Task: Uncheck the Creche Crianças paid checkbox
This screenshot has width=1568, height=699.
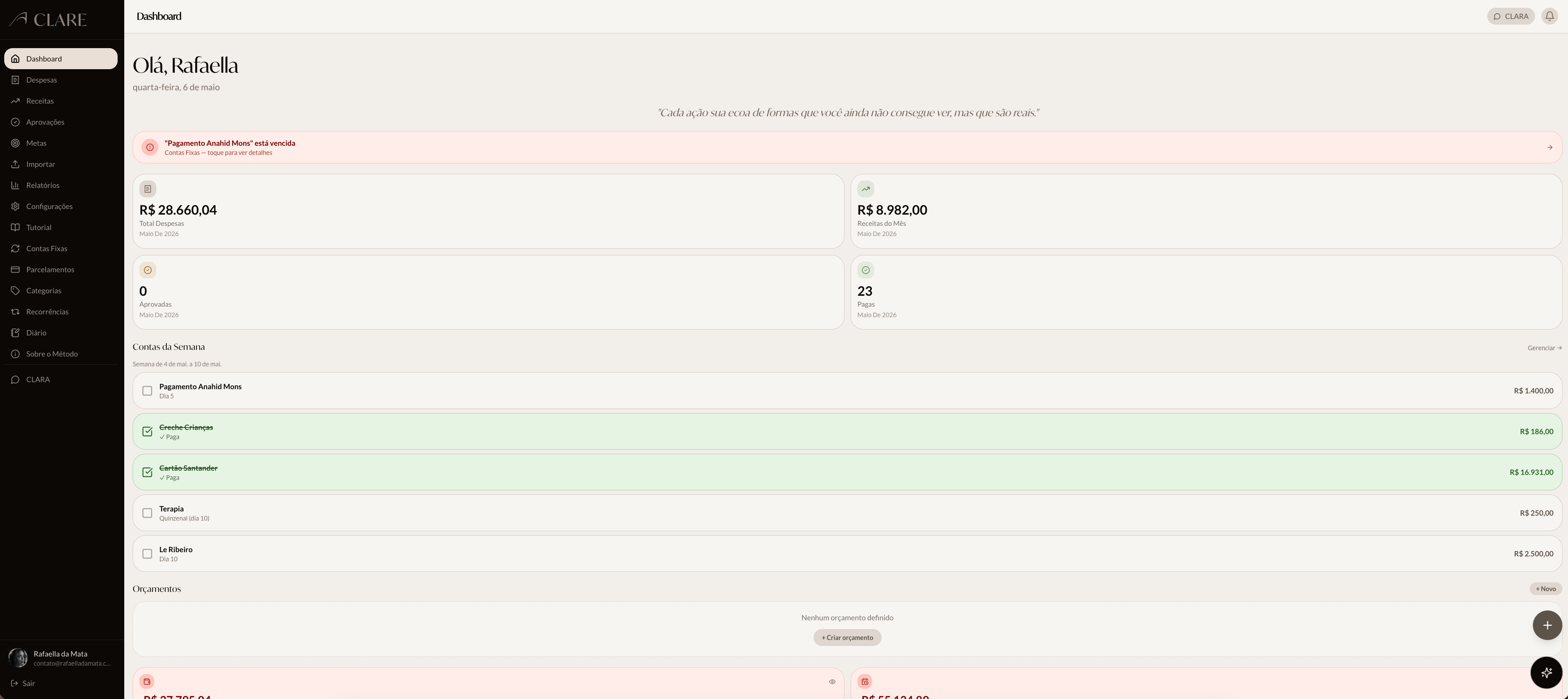Action: (147, 432)
